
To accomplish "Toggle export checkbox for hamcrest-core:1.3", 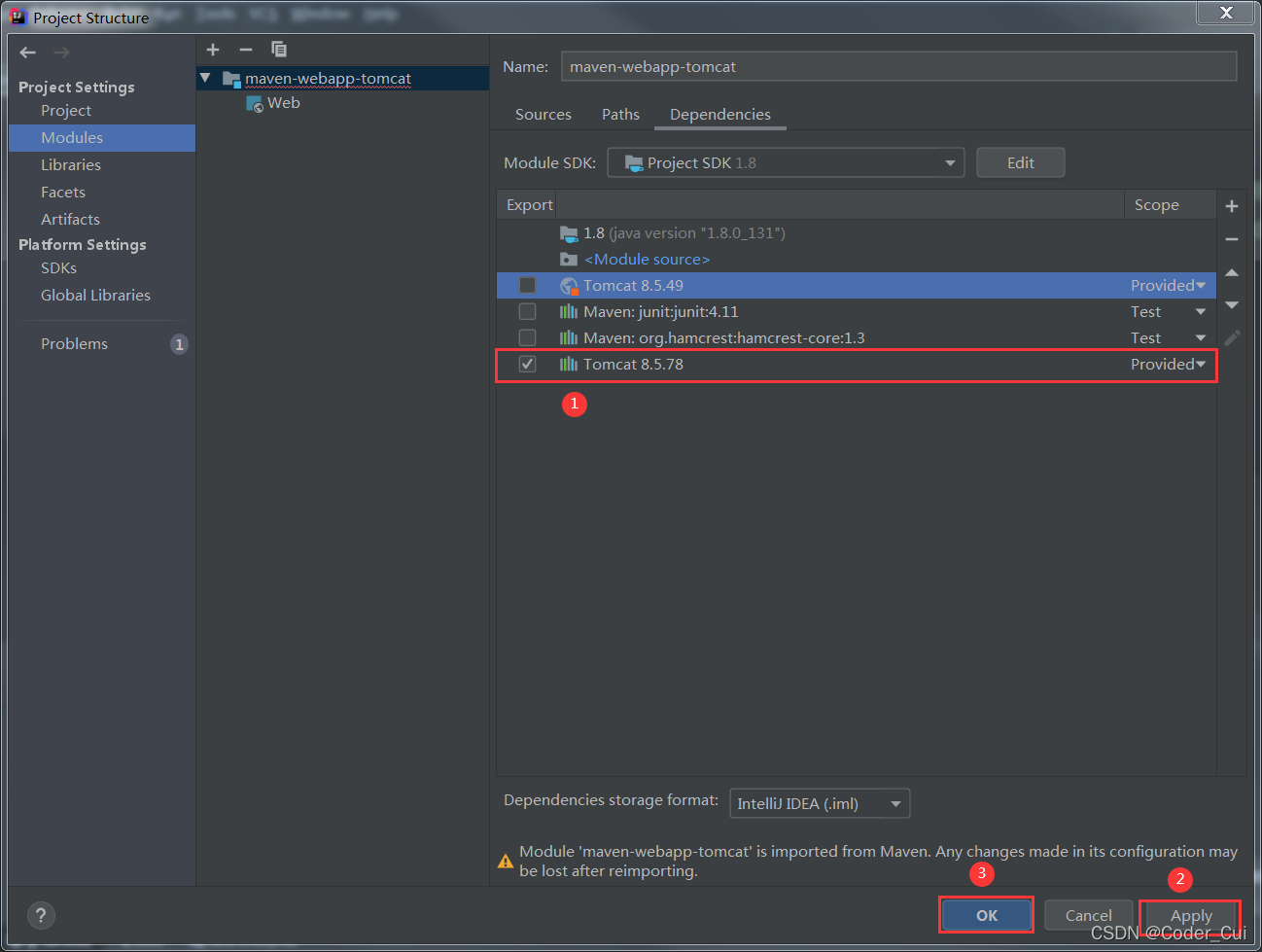I will pyautogui.click(x=527, y=337).
